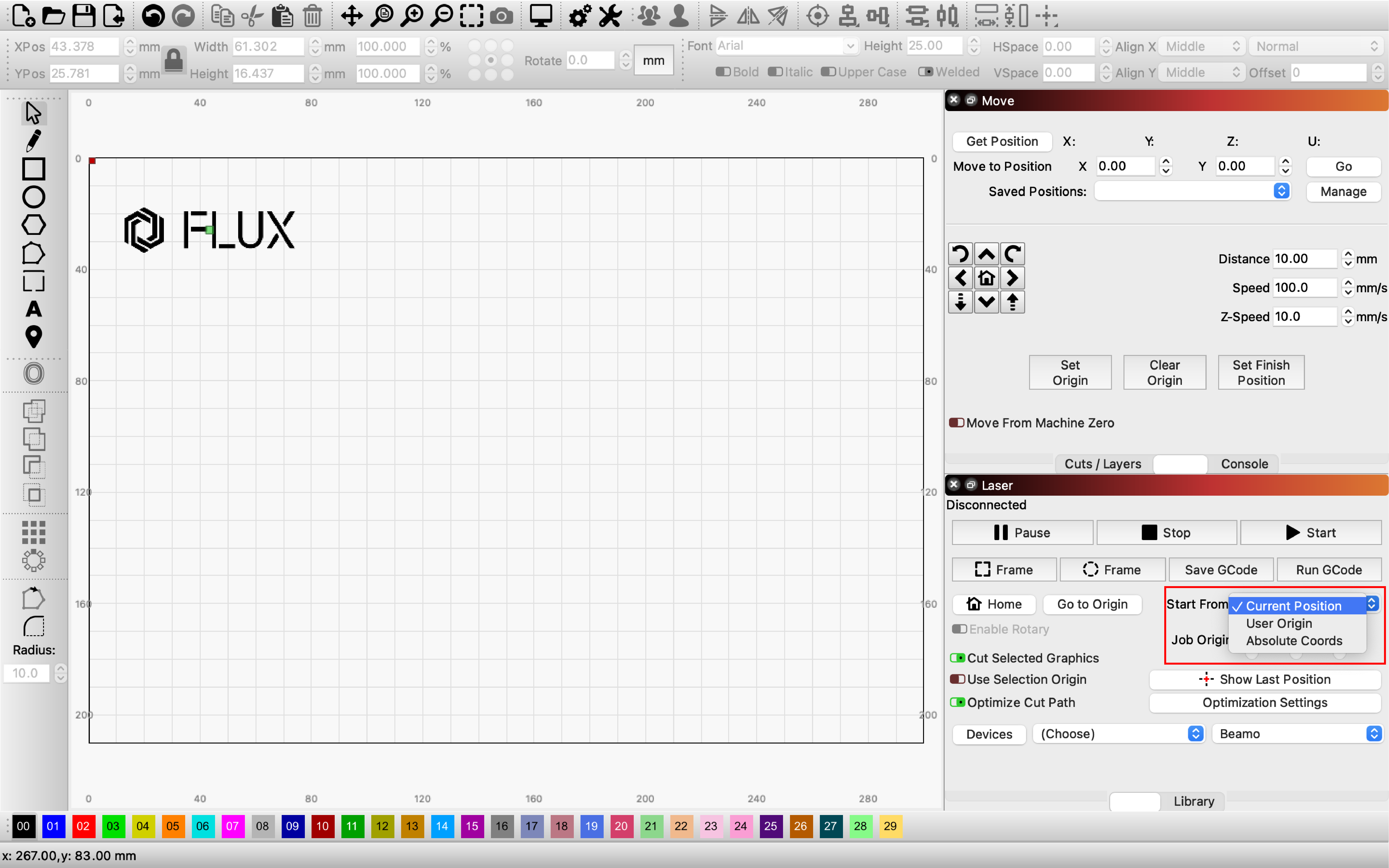Open Machine Settings with the wrench icon
1389x868 pixels.
(x=610, y=16)
